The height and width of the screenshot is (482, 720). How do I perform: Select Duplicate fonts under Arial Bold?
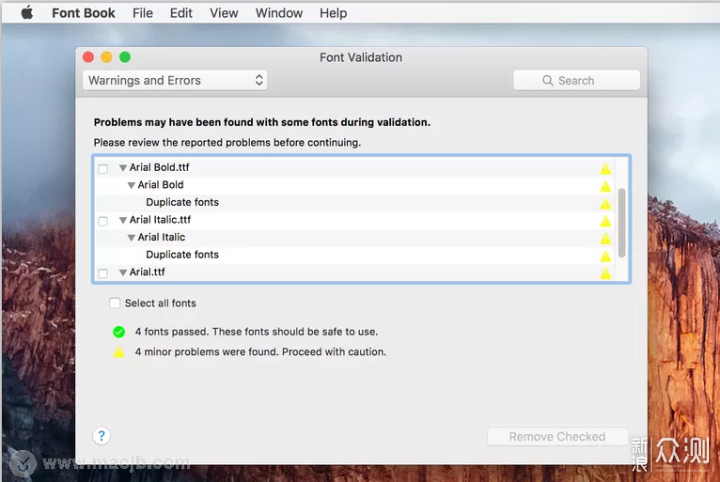click(182, 202)
